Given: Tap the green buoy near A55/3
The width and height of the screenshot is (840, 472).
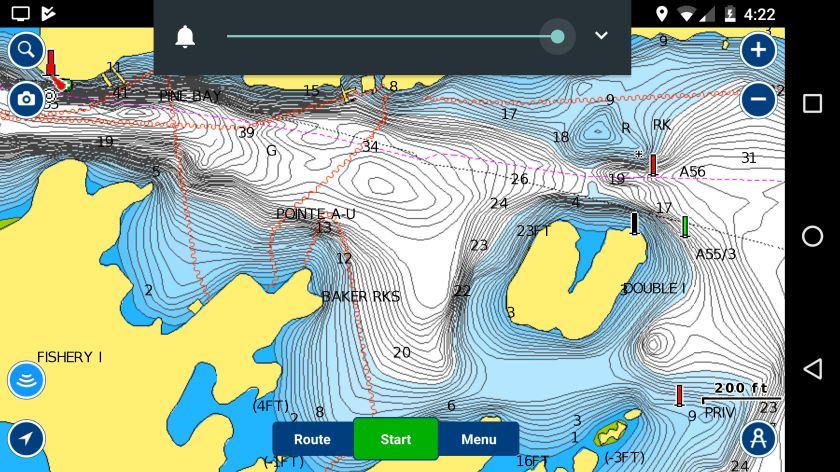Looking at the screenshot, I should (685, 226).
